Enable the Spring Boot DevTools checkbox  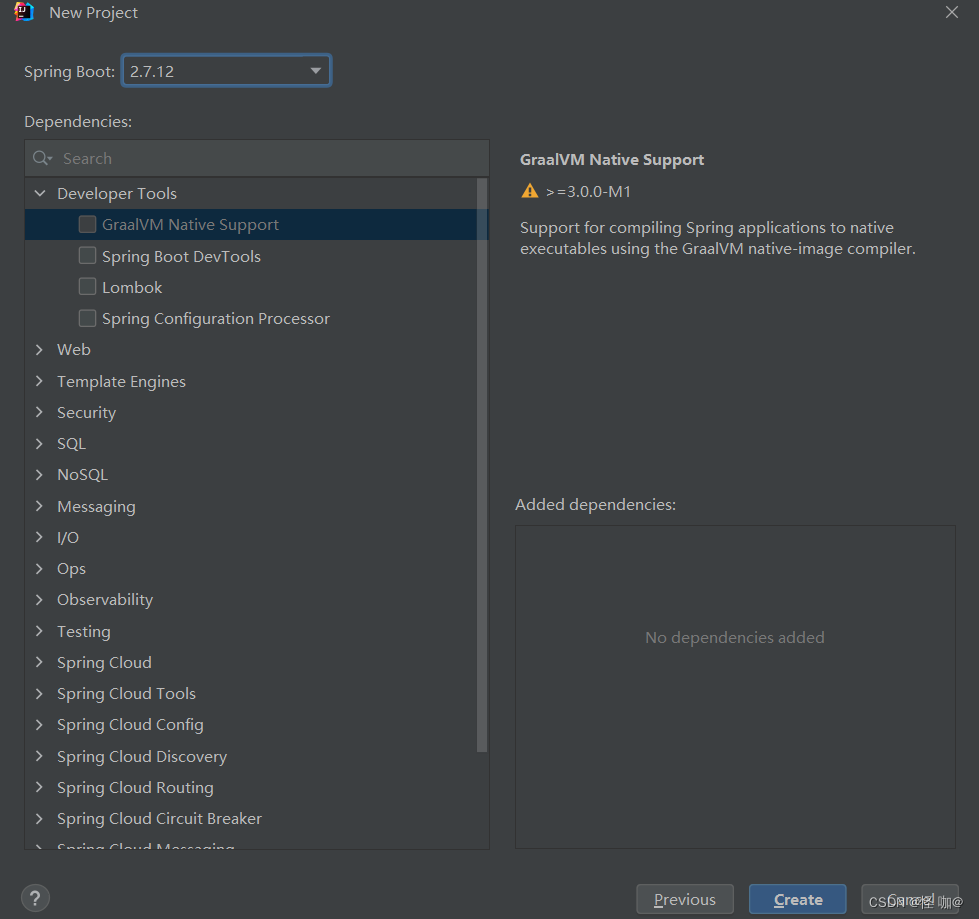pos(87,255)
